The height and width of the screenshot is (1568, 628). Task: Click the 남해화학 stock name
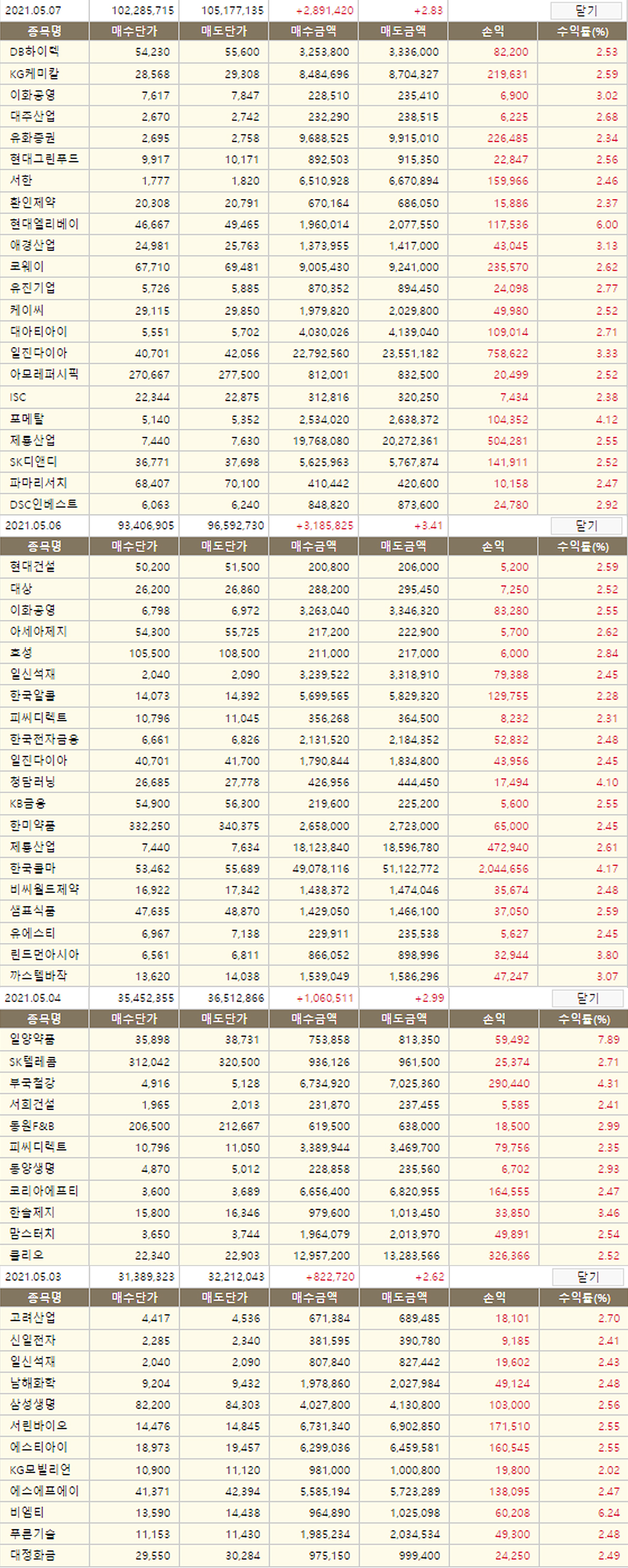32,1384
